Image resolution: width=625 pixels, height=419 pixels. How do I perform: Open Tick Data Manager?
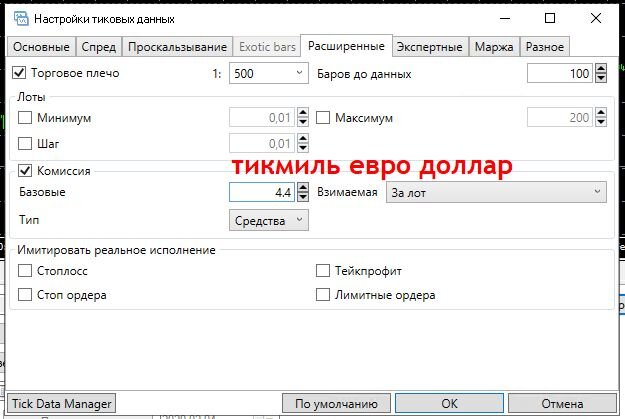point(61,403)
